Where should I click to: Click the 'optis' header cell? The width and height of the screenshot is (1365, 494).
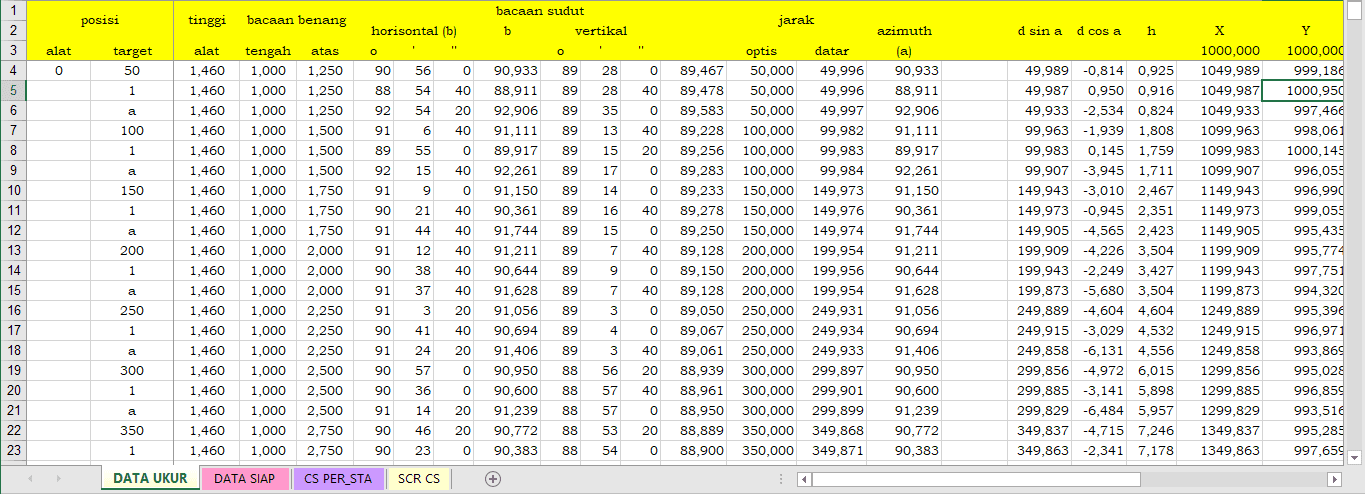pos(761,50)
